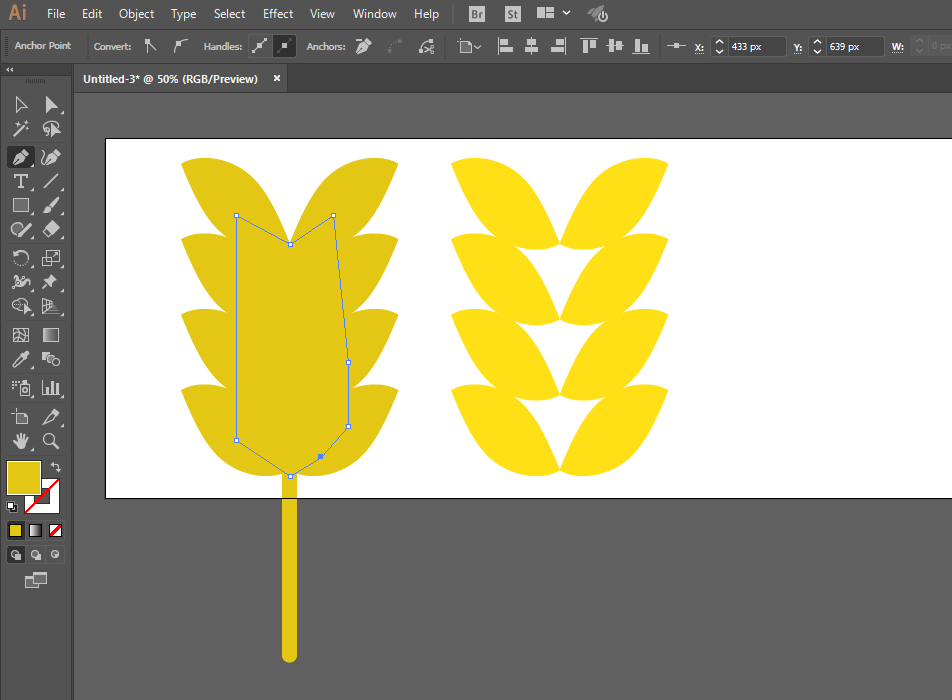This screenshot has height=700, width=952.
Task: Set paint mode to None
Action: (55, 531)
